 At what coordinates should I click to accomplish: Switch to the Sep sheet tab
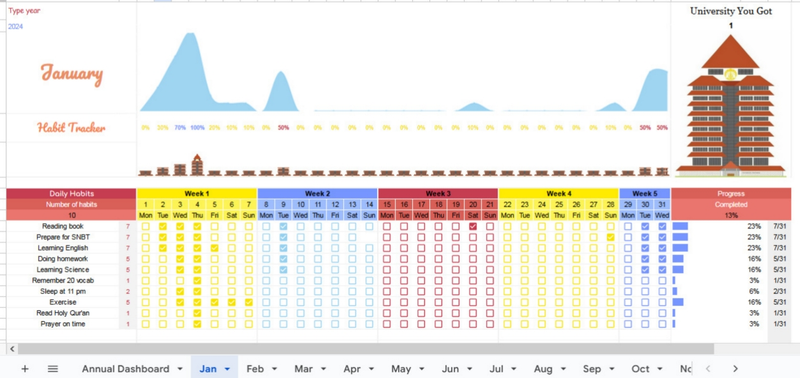click(592, 369)
